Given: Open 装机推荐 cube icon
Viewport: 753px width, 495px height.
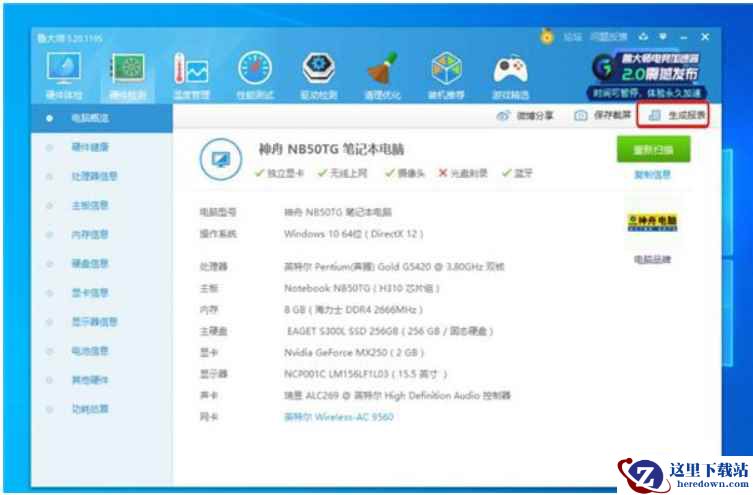Looking at the screenshot, I should pos(447,68).
